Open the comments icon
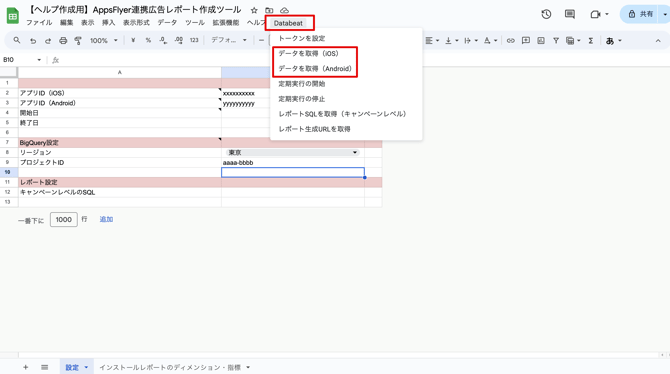This screenshot has width=670, height=374. point(570,14)
